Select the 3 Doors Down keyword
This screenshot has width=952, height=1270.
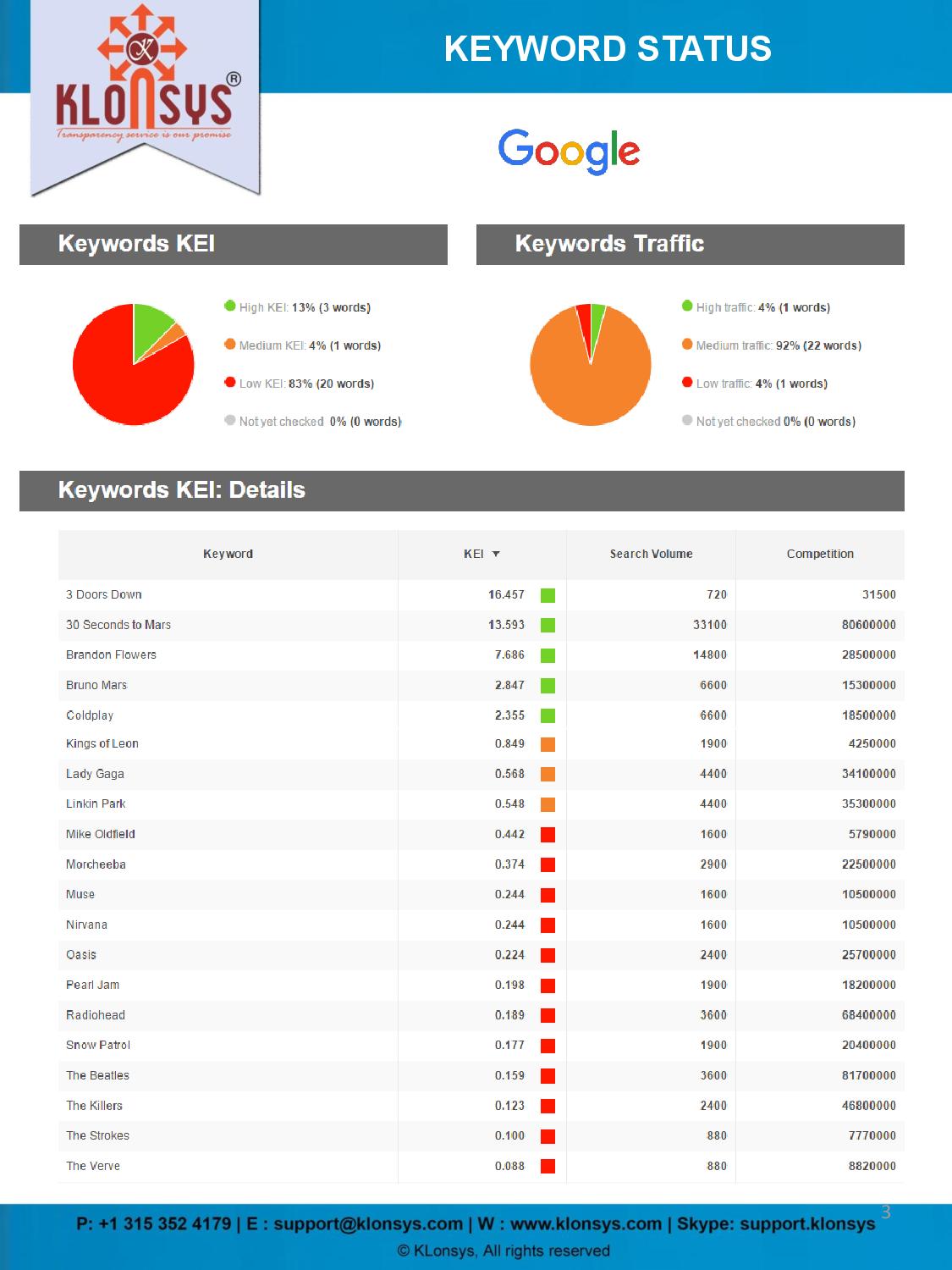pyautogui.click(x=104, y=594)
